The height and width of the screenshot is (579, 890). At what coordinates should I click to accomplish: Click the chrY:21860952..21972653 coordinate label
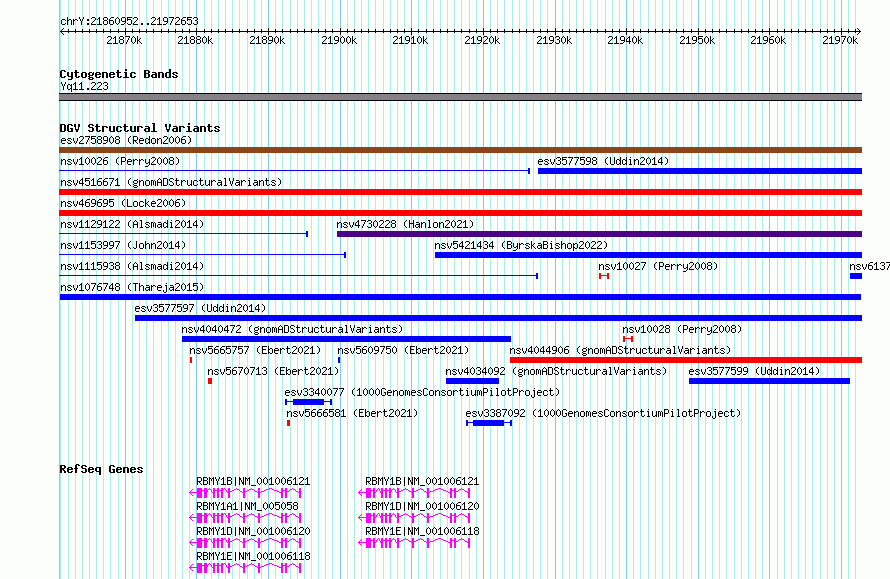(x=129, y=21)
